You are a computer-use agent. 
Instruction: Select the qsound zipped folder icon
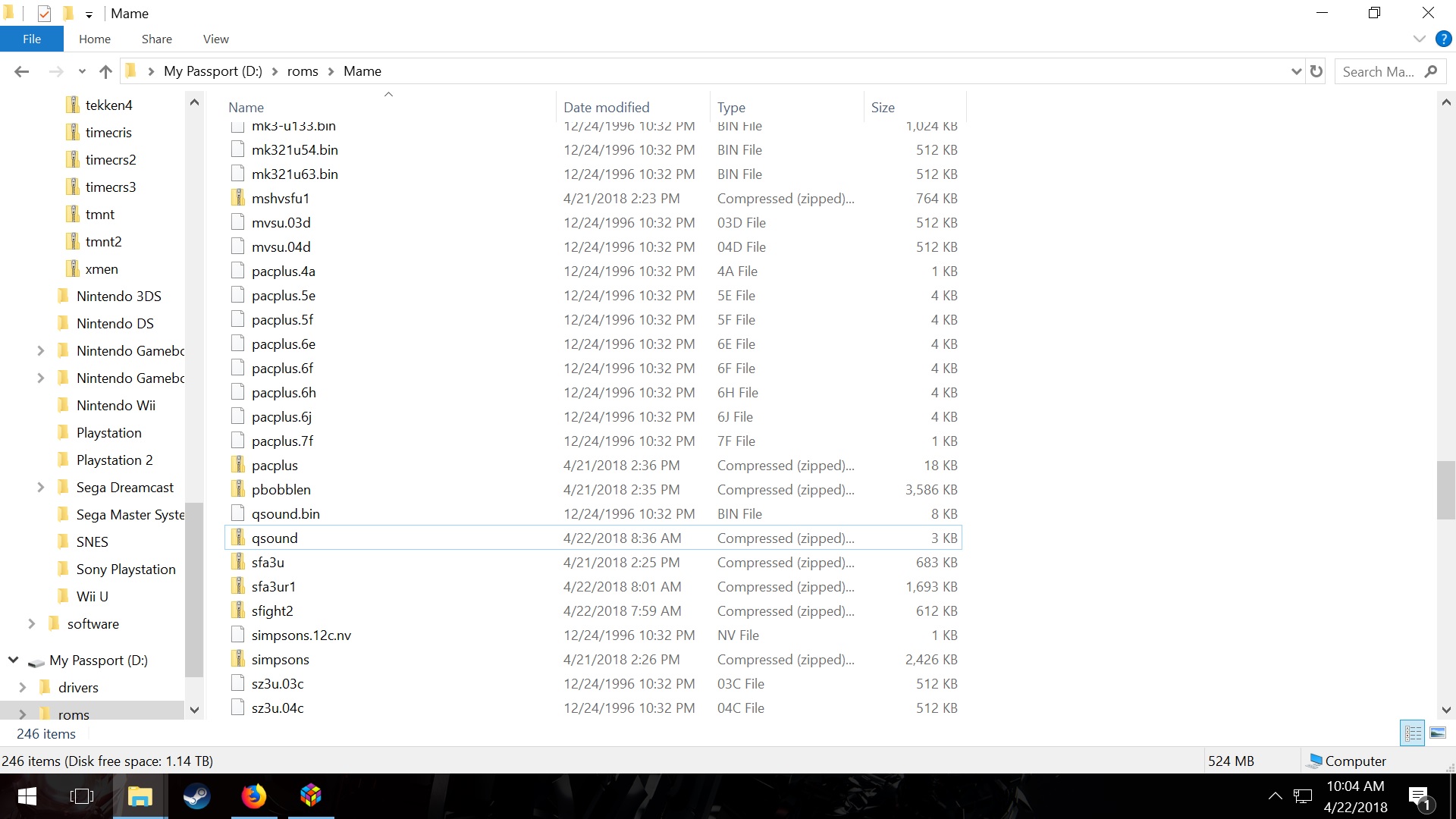[238, 538]
